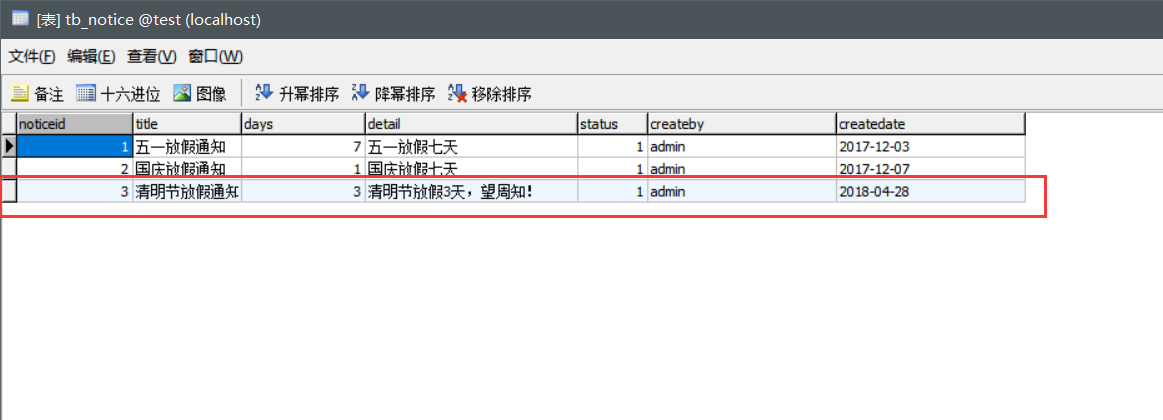
Task: Click detail cell 五一放假七天
Action: pos(471,146)
